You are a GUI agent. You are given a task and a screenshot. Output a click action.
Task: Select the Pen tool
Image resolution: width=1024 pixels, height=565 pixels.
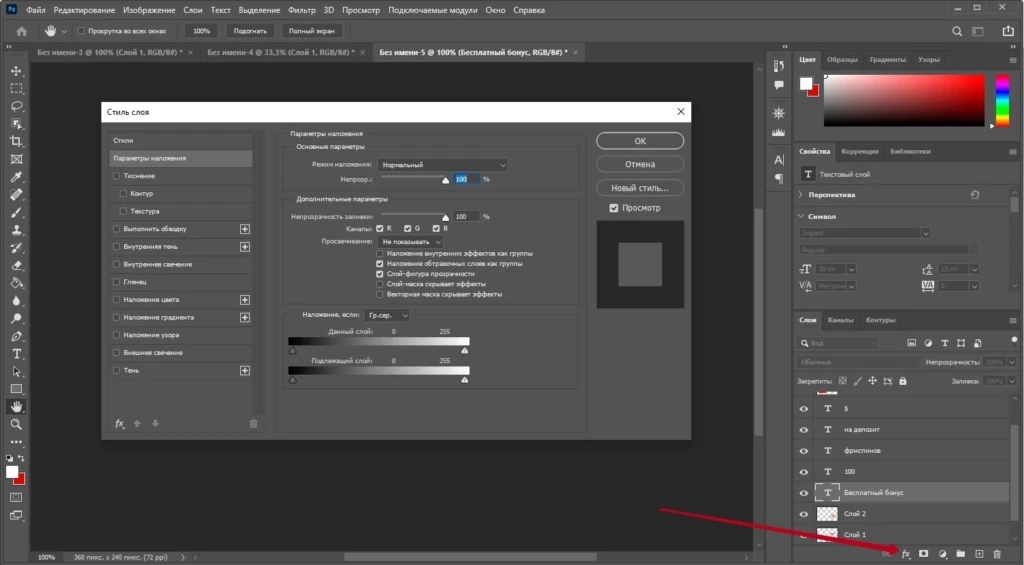point(16,336)
